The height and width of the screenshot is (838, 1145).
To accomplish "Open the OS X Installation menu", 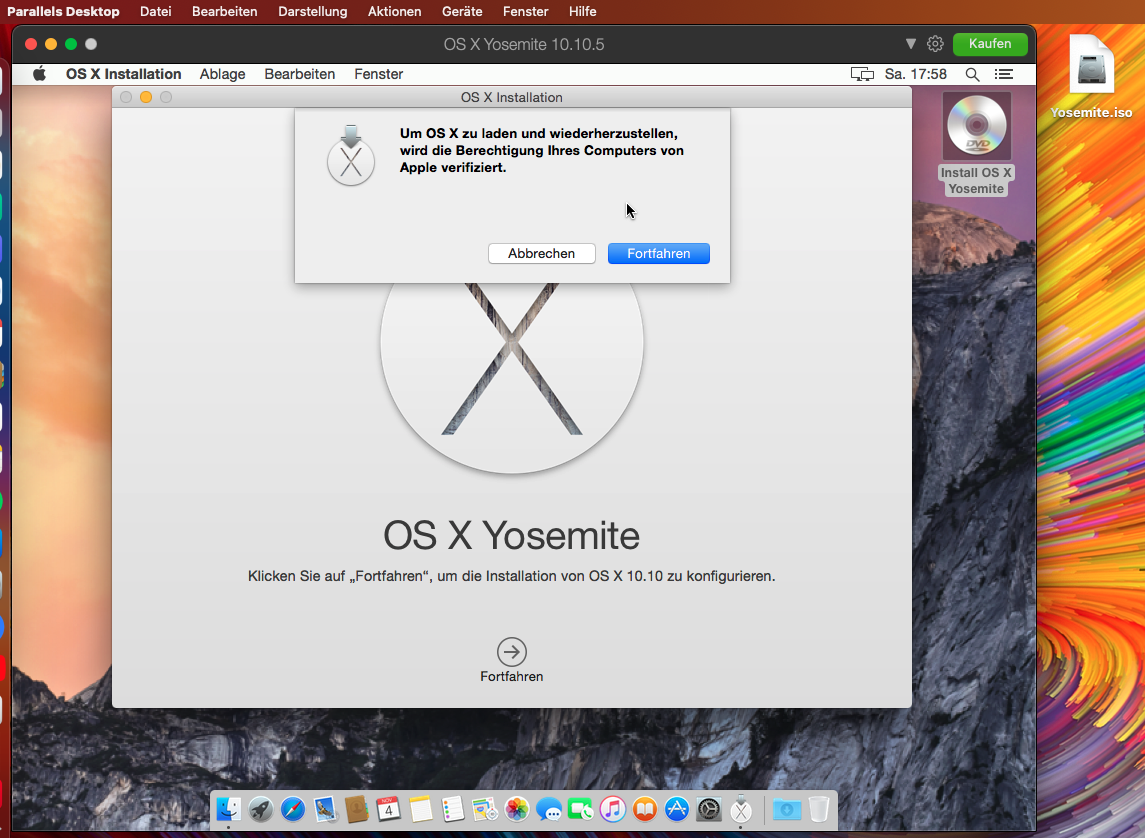I will pos(123,74).
